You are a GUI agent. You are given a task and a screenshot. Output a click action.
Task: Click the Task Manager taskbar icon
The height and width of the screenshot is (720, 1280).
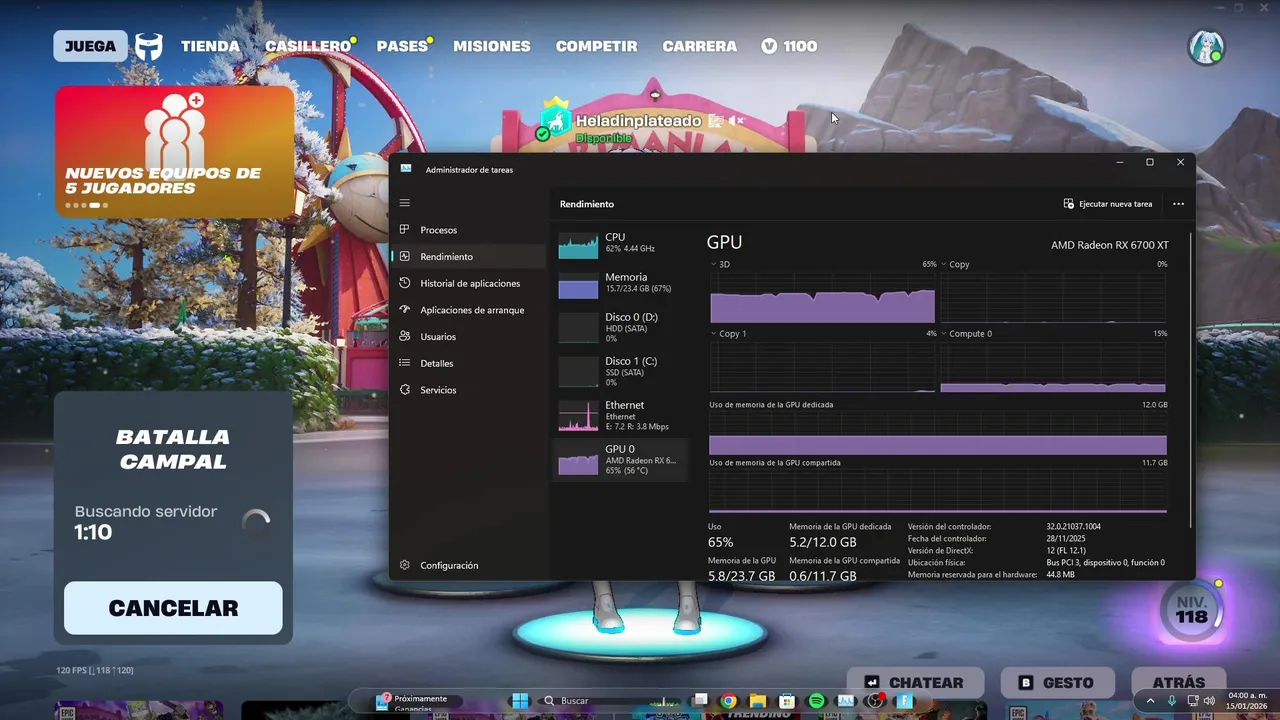(846, 701)
